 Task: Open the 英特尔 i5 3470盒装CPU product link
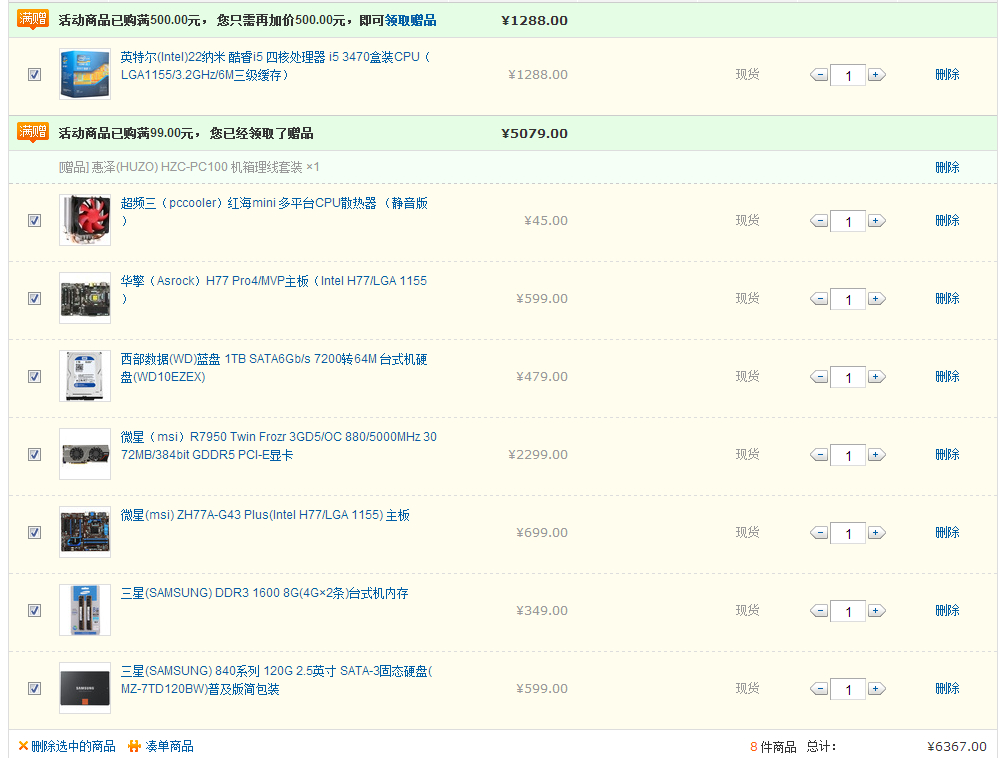click(275, 66)
